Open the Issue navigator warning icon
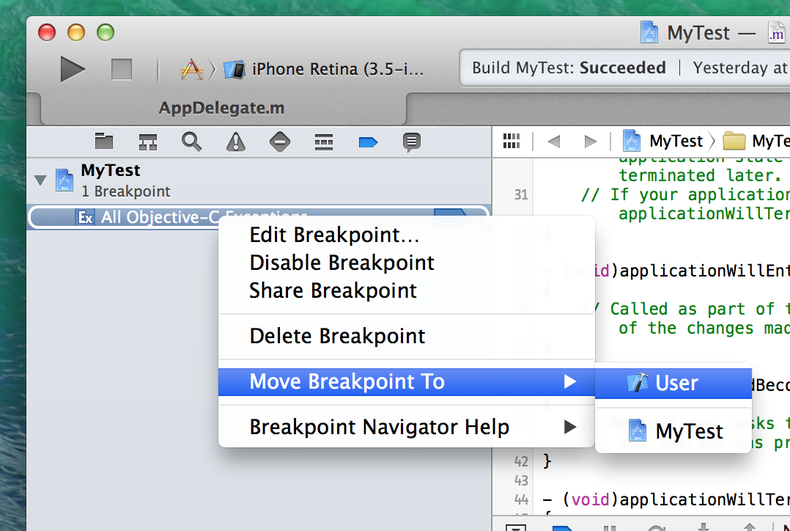The image size is (790, 531). pos(235,142)
